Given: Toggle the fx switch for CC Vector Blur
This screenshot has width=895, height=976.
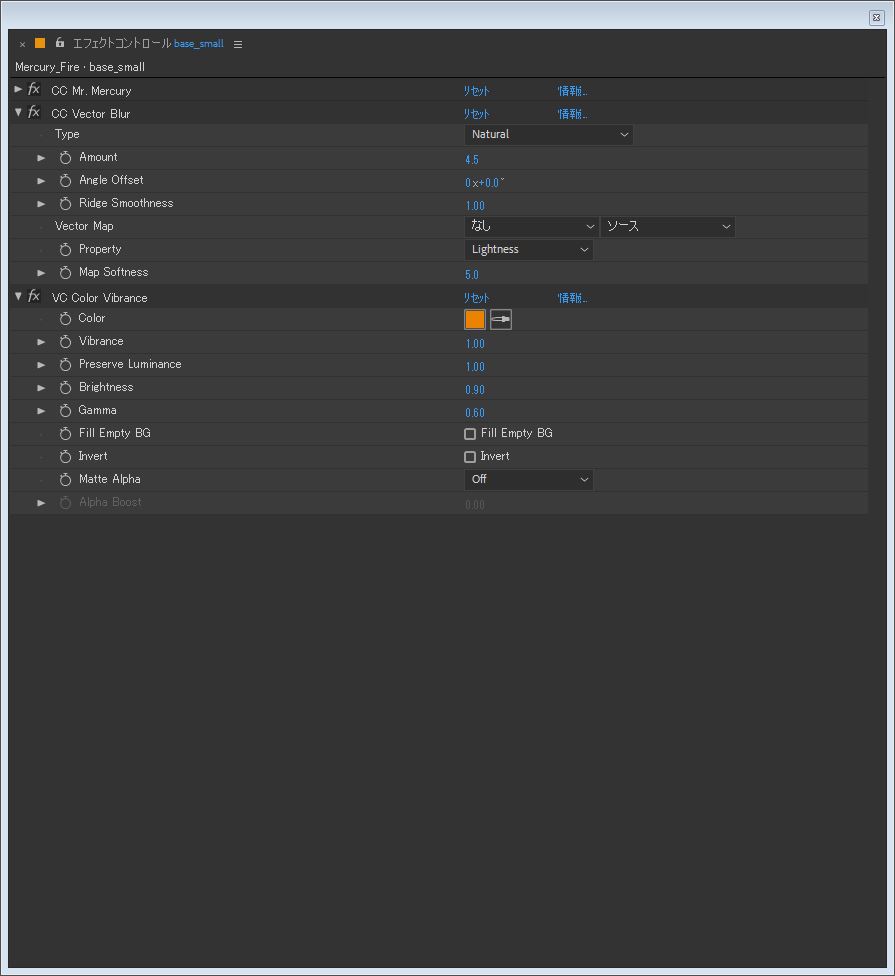Looking at the screenshot, I should click(34, 113).
